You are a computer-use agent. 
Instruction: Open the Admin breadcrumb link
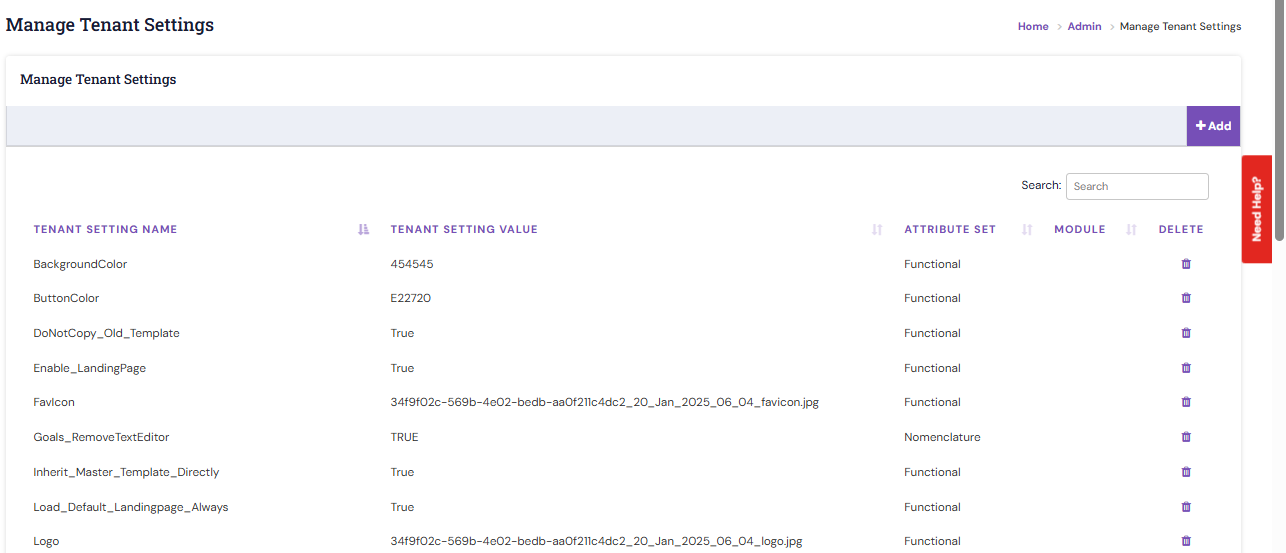point(1084,27)
